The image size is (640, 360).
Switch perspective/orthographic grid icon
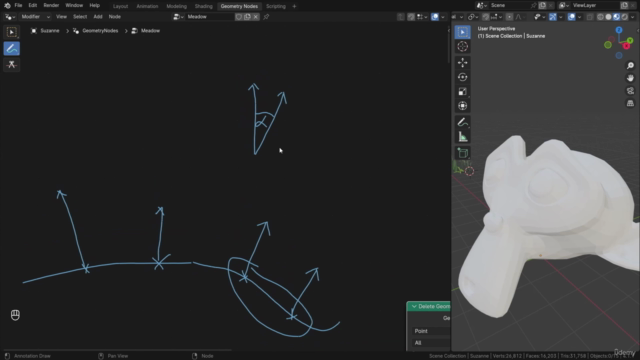pos(630,103)
